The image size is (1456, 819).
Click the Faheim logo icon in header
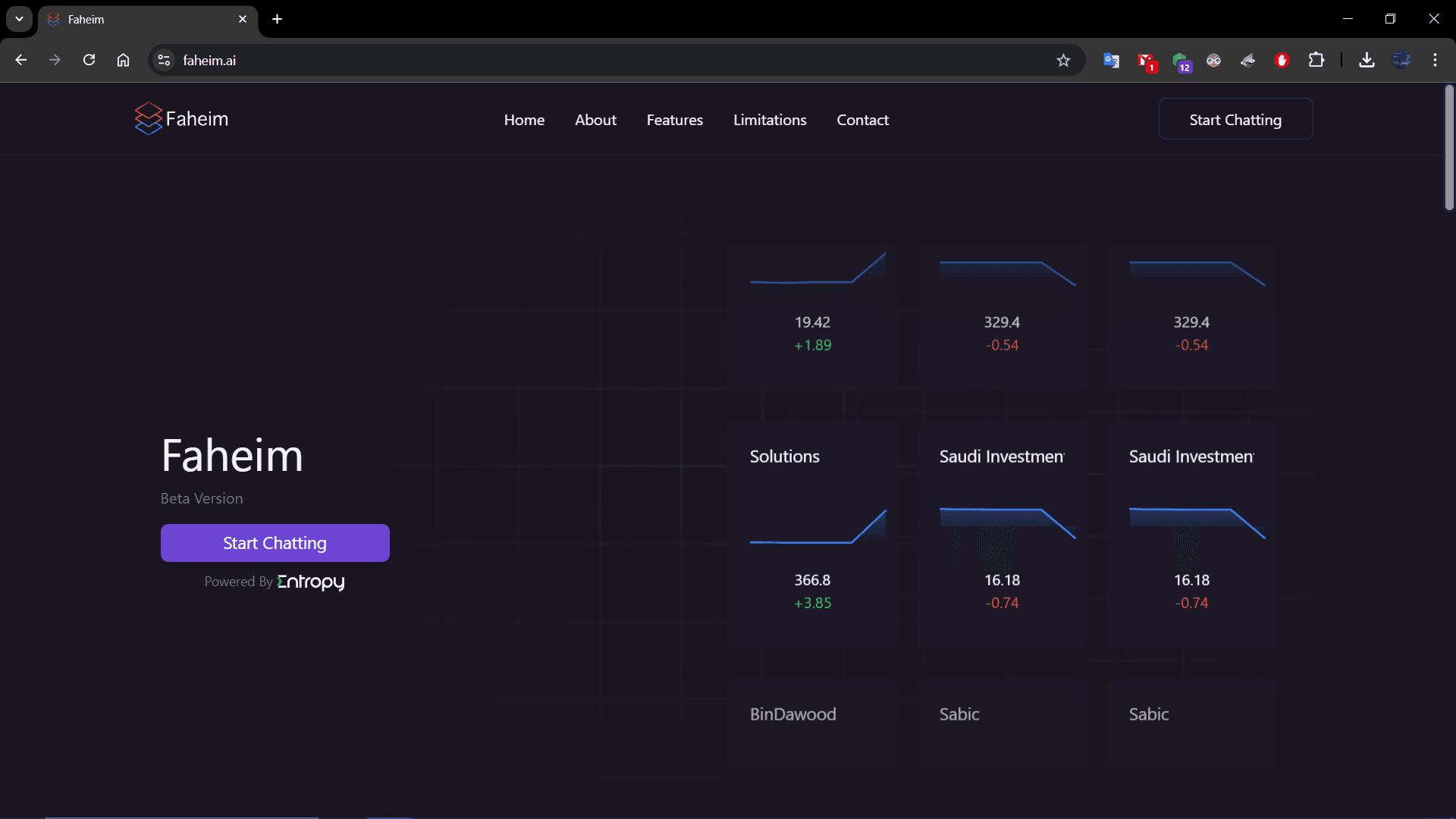(148, 119)
